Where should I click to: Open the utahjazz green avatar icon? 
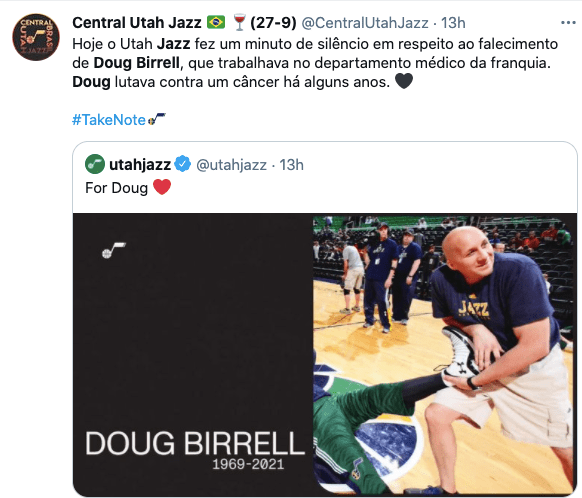click(x=95, y=164)
